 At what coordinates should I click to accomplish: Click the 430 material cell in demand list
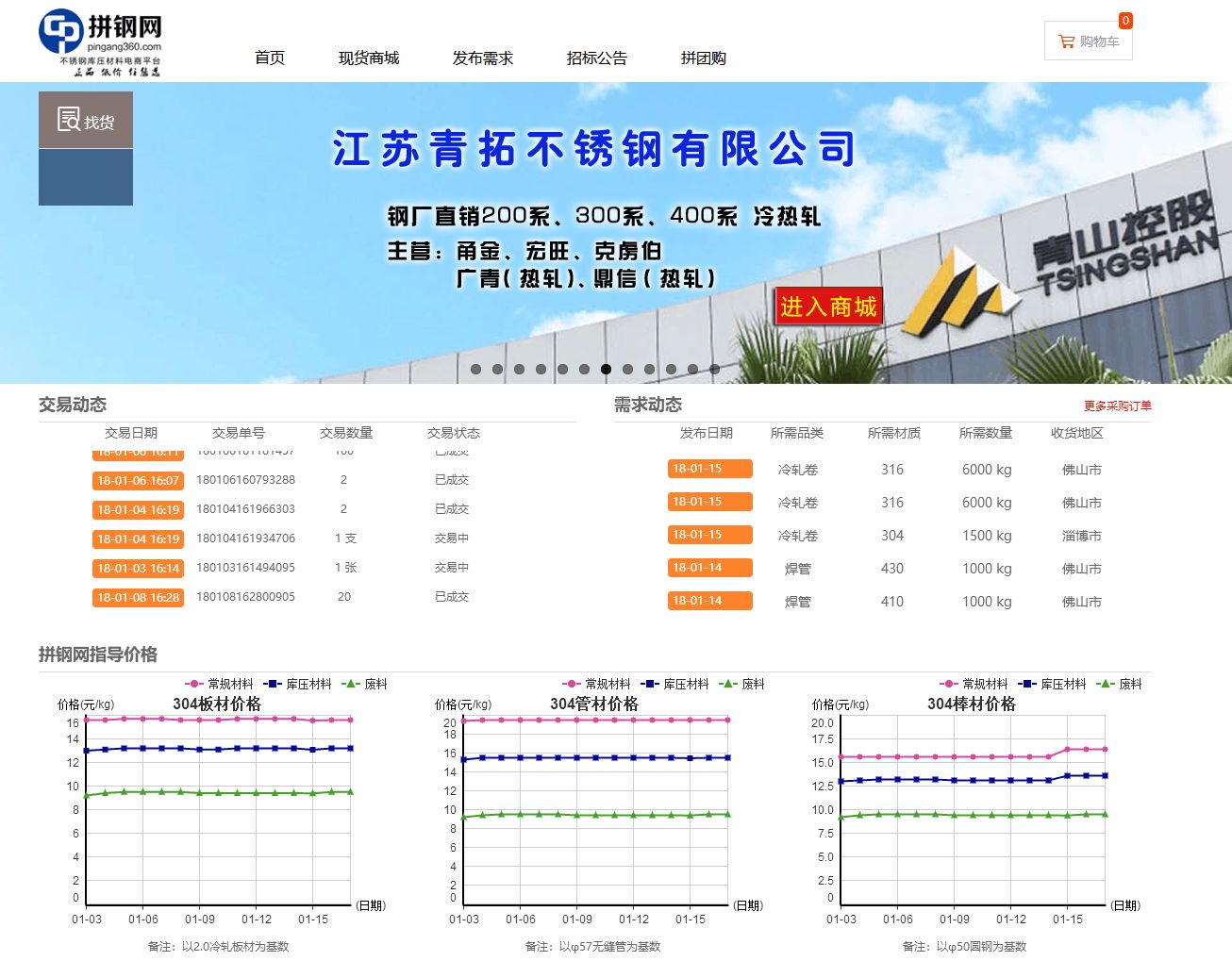pyautogui.click(x=892, y=569)
